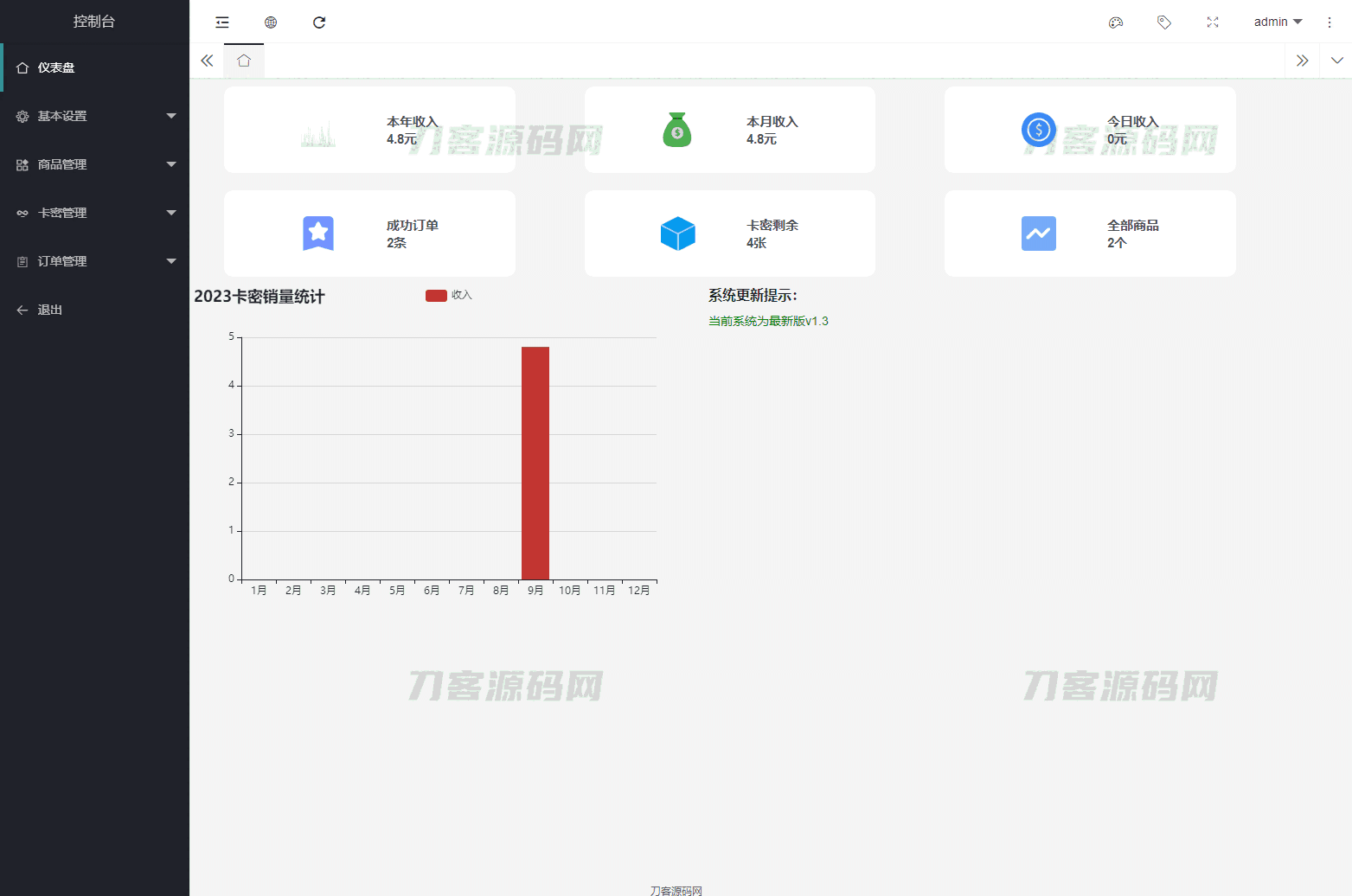Open the vertical three-dot more menu
This screenshot has height=896, width=1352.
[1330, 22]
